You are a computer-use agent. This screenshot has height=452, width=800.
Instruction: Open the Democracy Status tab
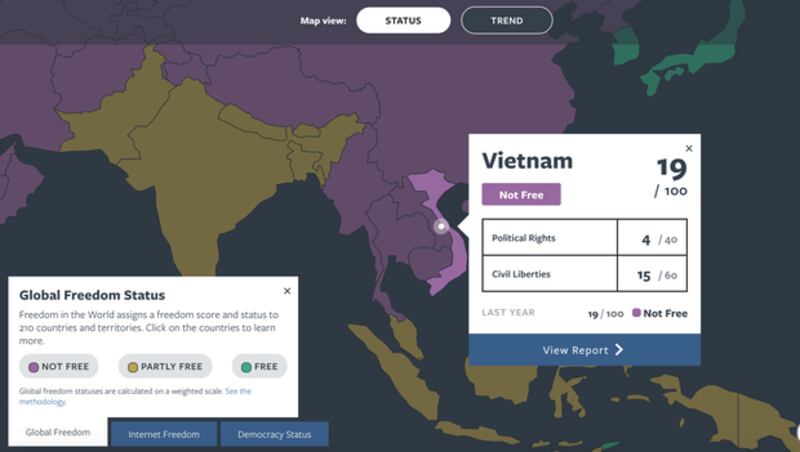(x=274, y=434)
